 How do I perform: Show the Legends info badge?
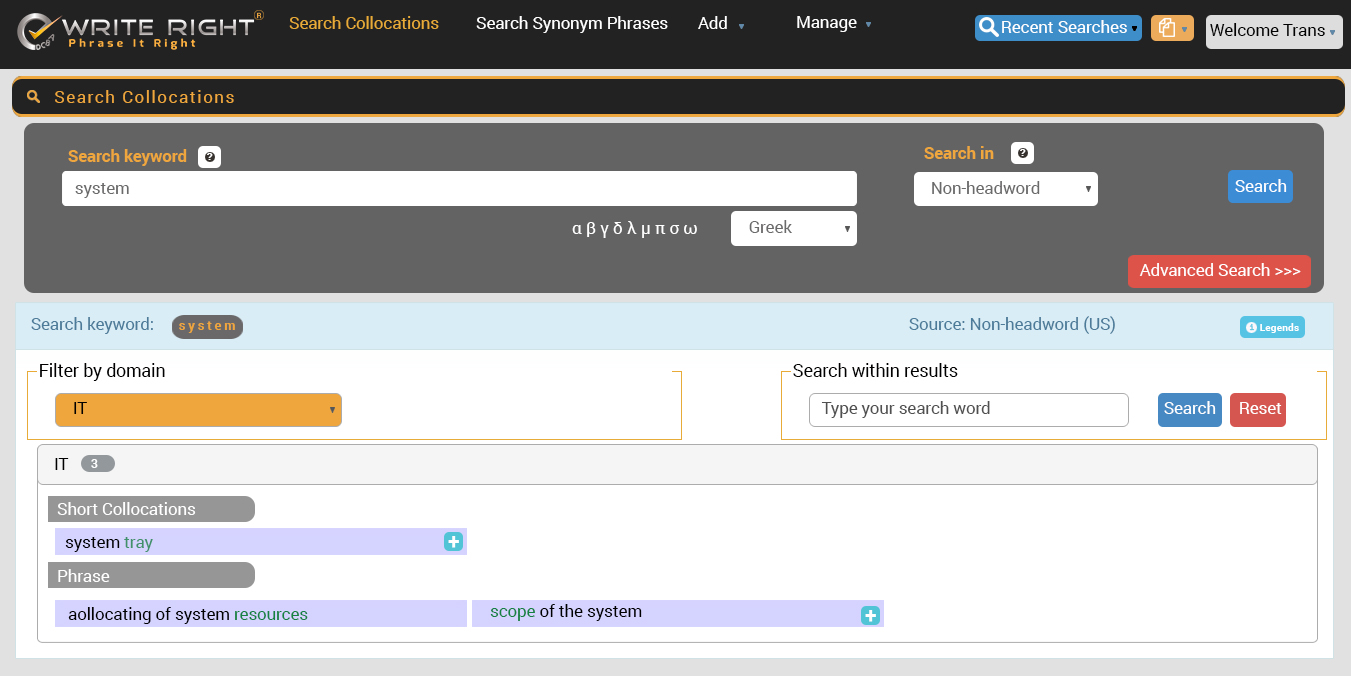pyautogui.click(x=1272, y=327)
